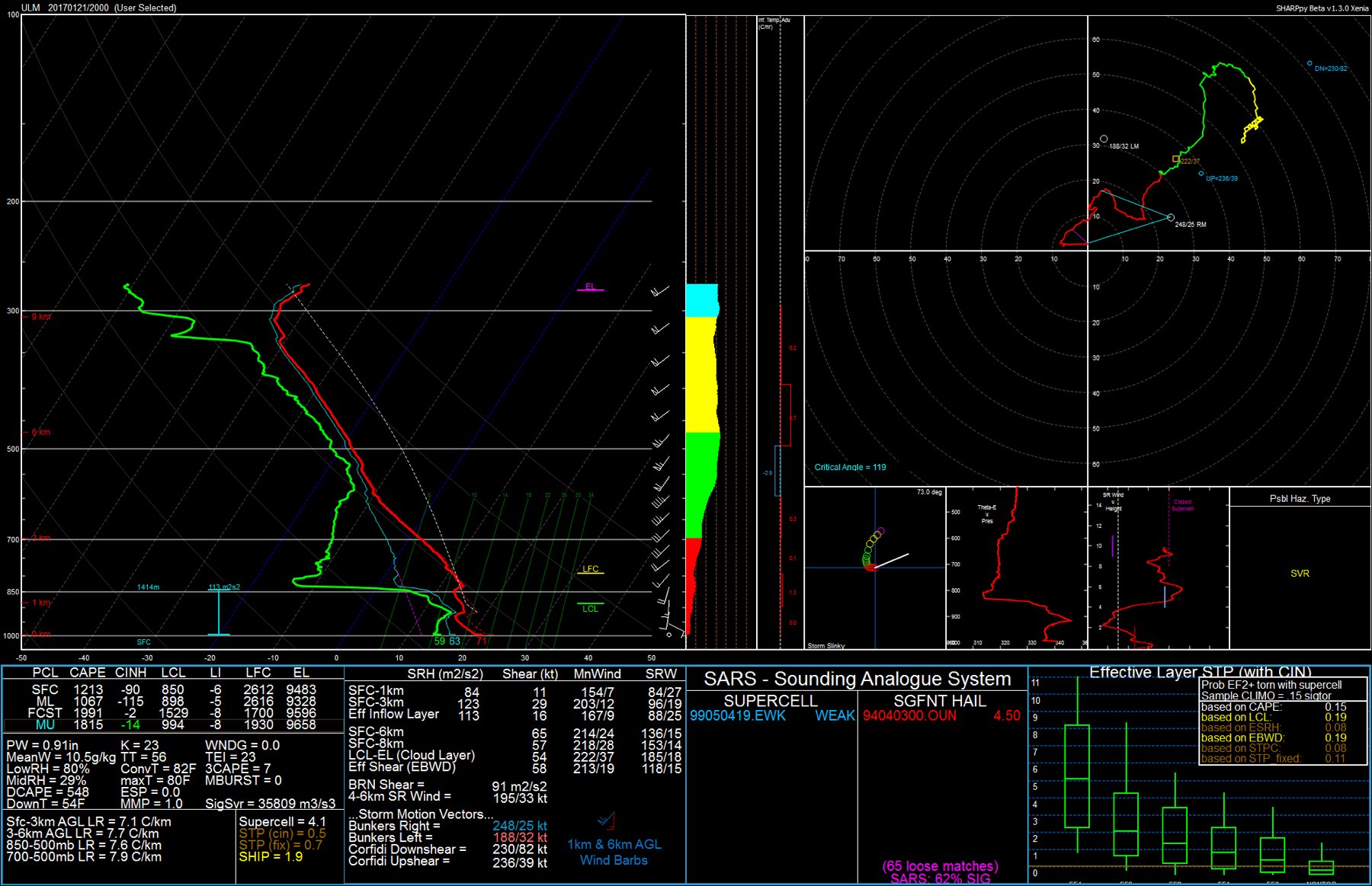This screenshot has height=886, width=1372.
Task: Click the PW = 0.91in value
Action: pos(43,746)
